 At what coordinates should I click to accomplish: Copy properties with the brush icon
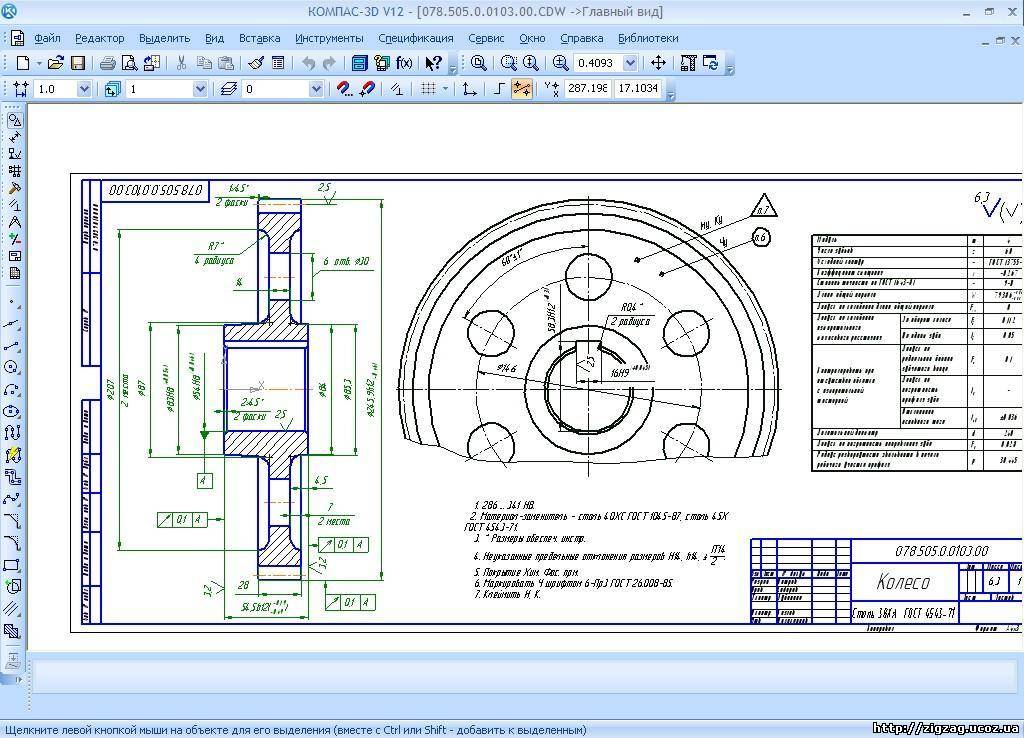pos(256,63)
